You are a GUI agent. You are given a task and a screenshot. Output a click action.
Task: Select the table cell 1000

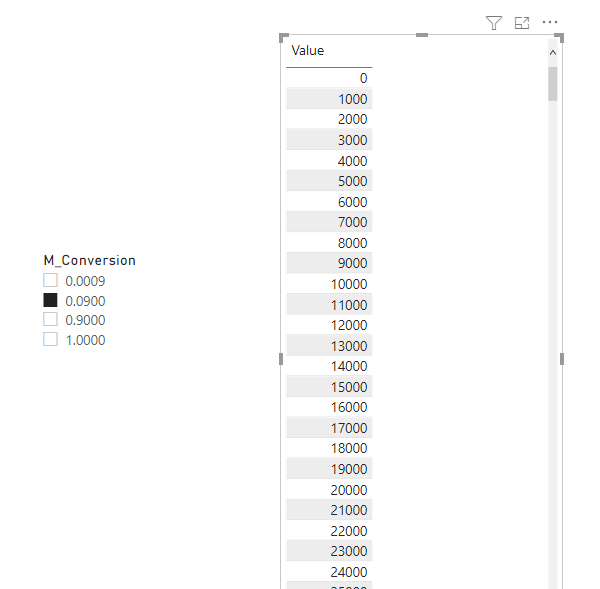click(329, 99)
